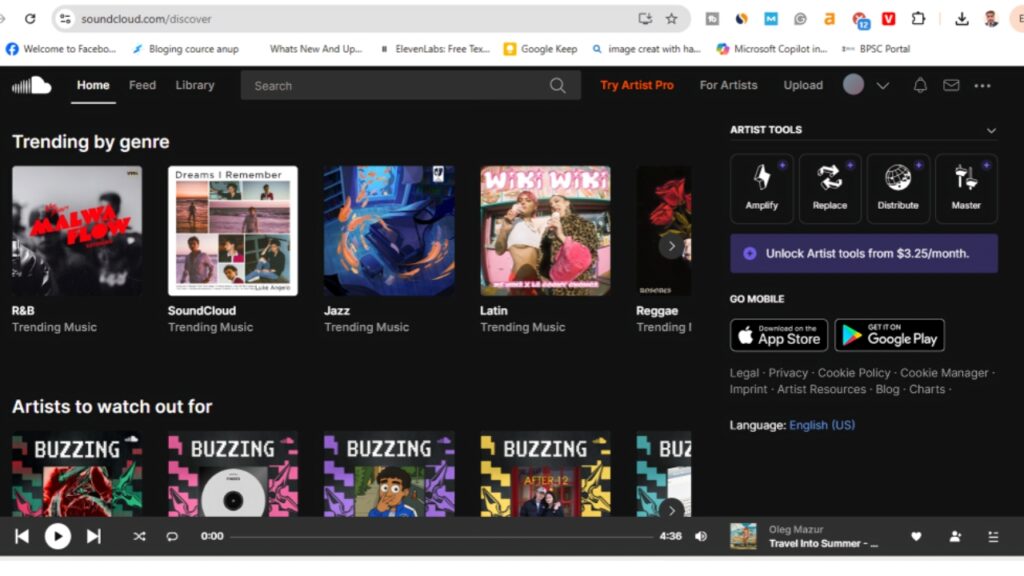This screenshot has width=1024, height=576.
Task: Open Try Artist Pro link
Action: [x=637, y=85]
